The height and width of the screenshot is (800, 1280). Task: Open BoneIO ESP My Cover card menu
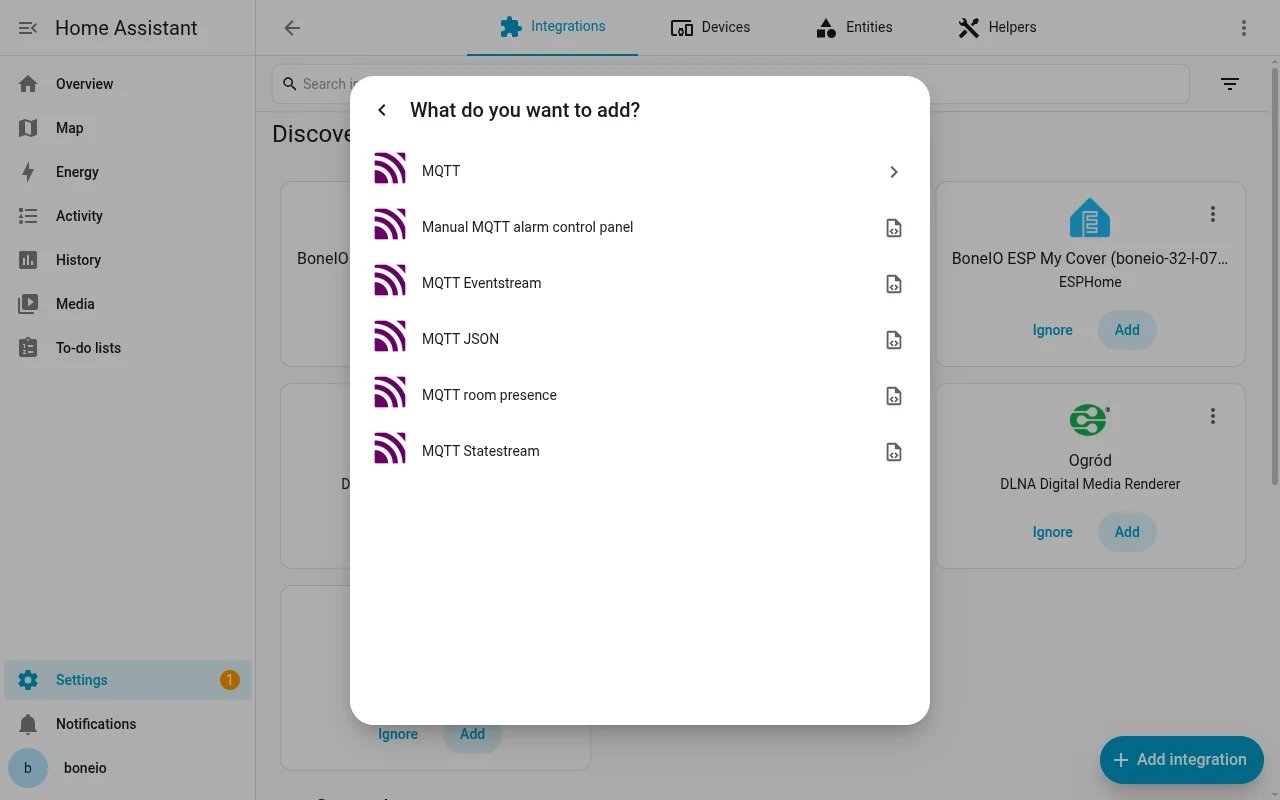(1213, 214)
